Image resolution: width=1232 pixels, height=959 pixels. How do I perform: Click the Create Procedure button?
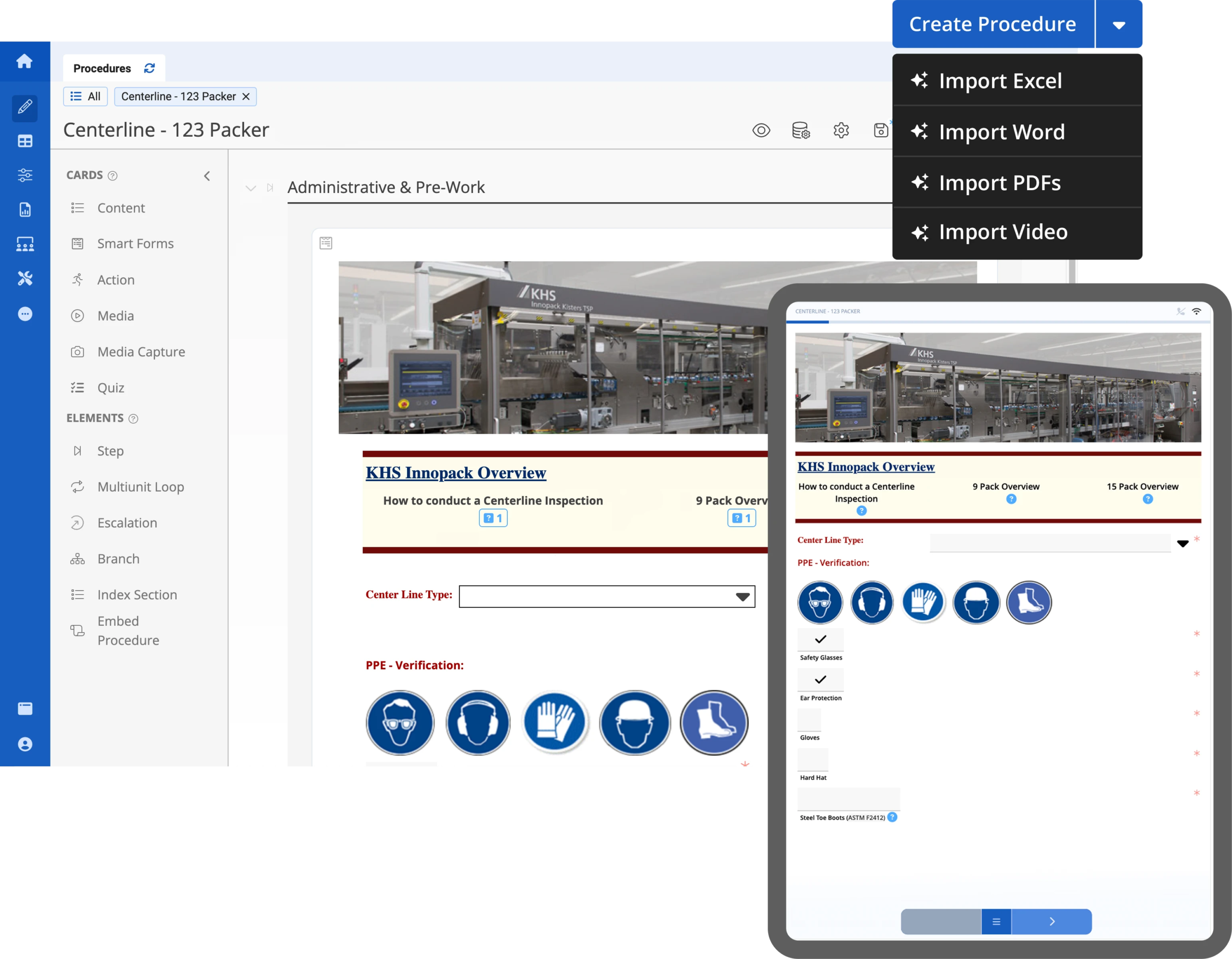[992, 24]
